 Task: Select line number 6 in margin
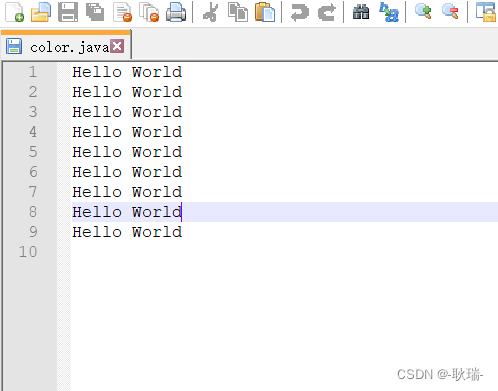coord(33,172)
